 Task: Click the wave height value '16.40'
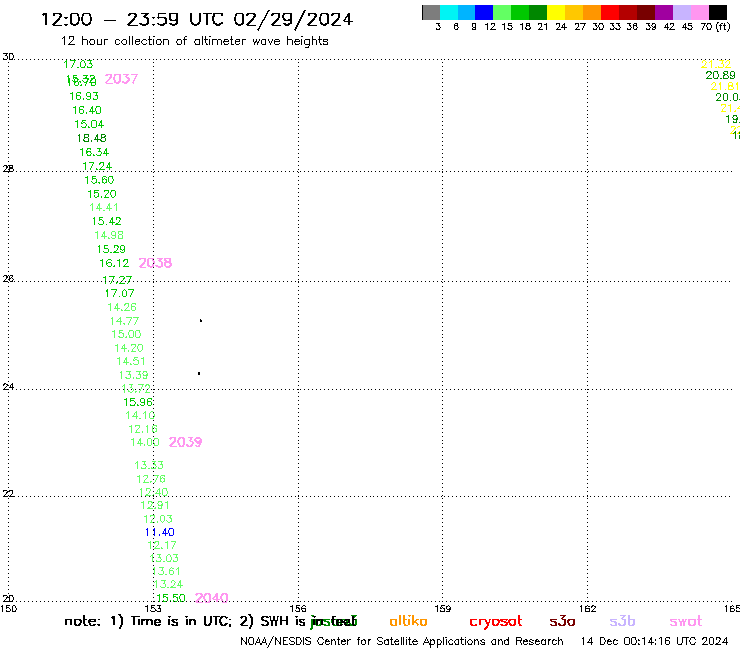pyautogui.click(x=87, y=110)
